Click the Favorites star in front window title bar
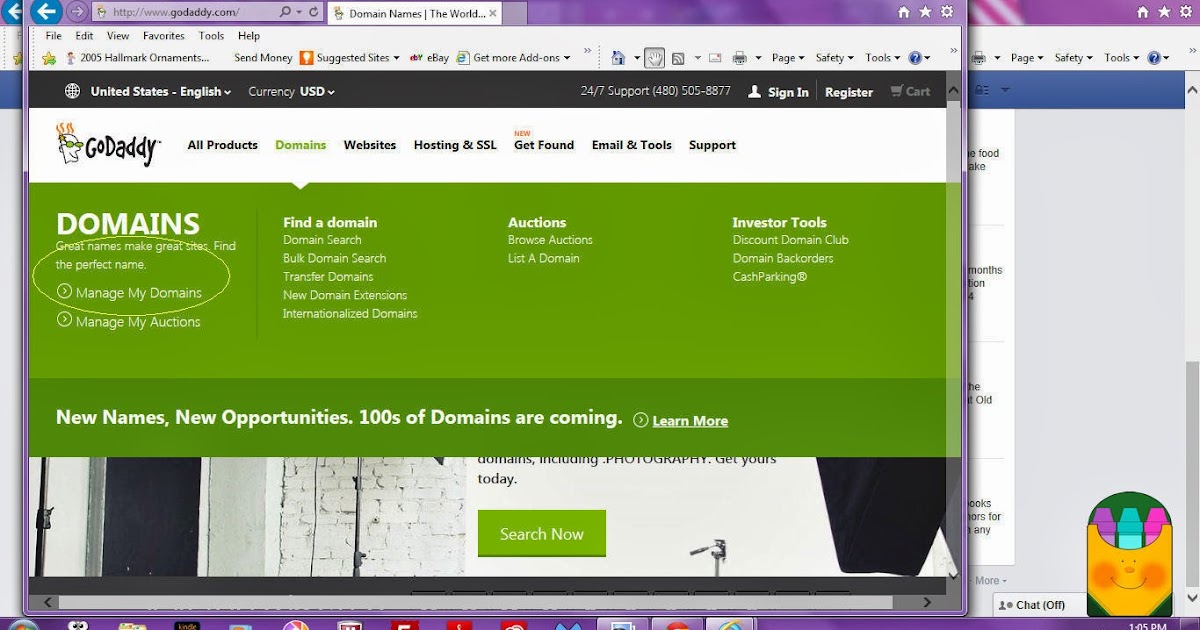The image size is (1200, 630). tap(925, 12)
